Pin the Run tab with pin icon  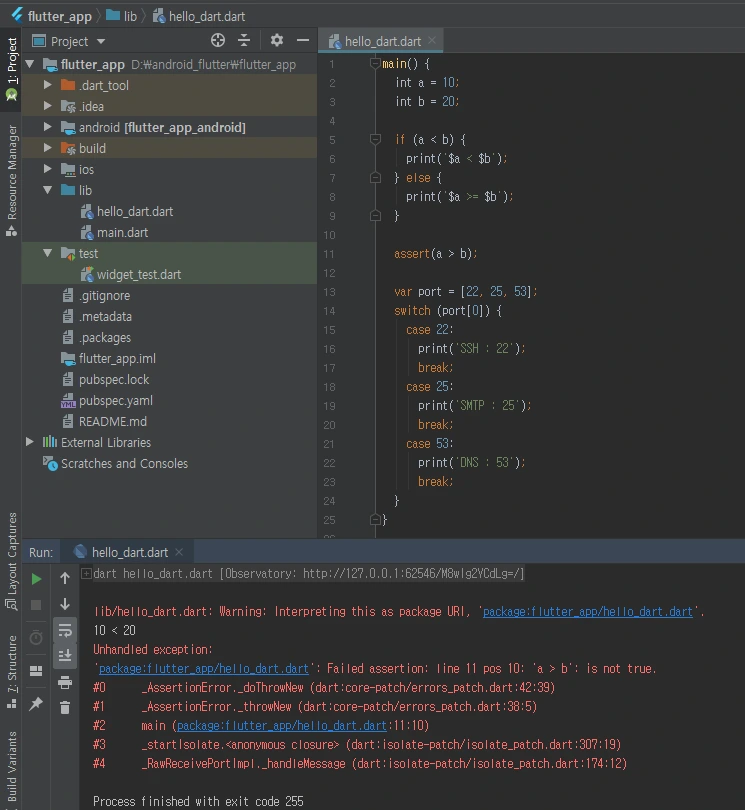[36, 703]
